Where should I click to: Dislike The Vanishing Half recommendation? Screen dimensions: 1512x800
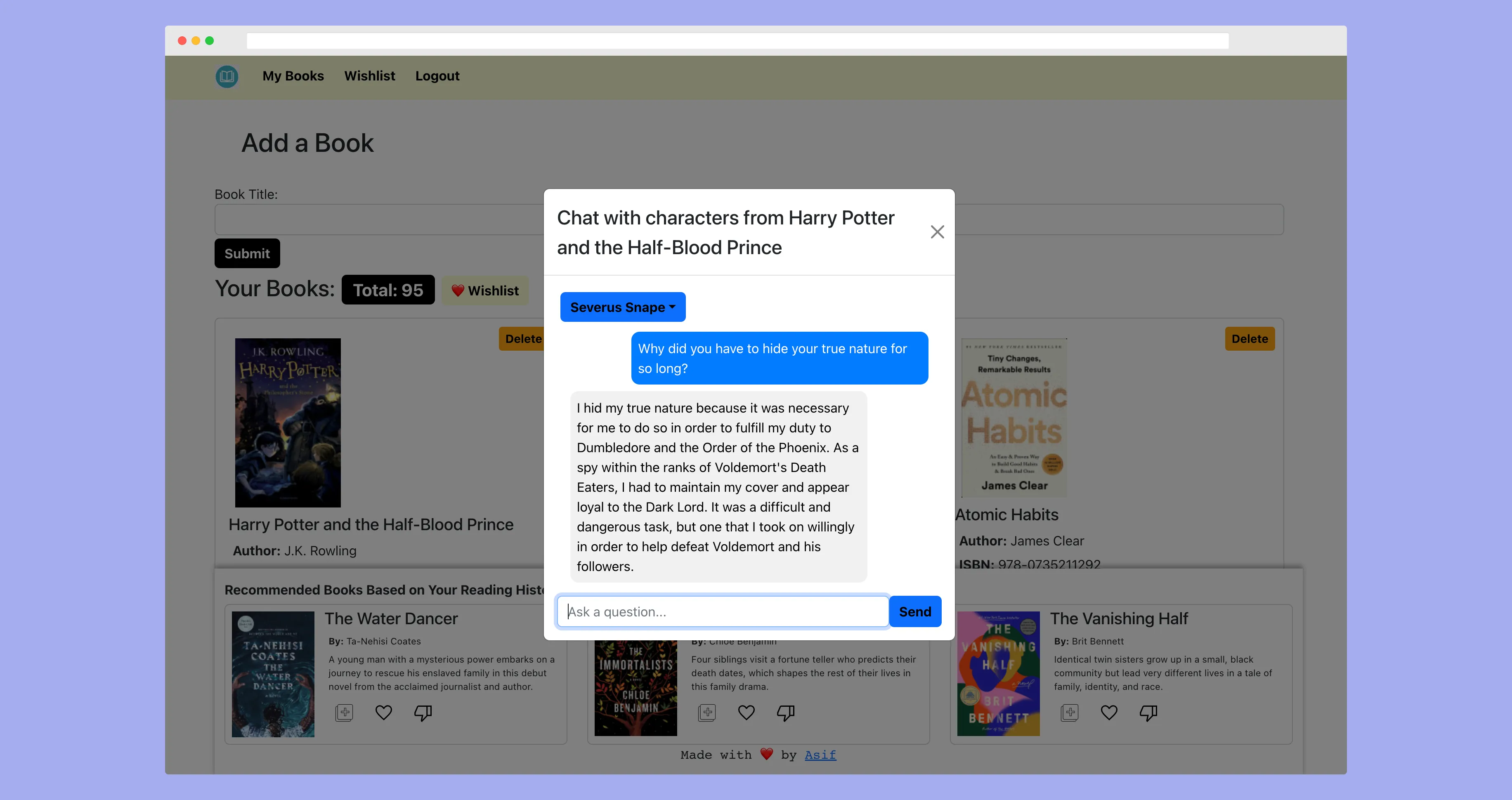[1148, 713]
